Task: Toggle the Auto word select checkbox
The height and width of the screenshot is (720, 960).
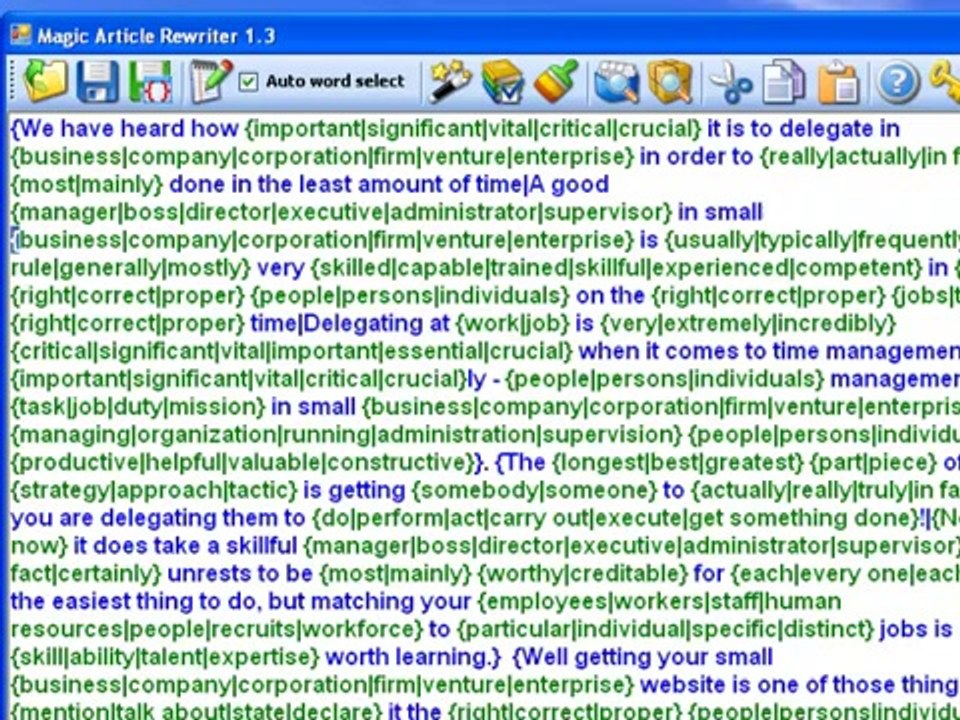Action: point(248,81)
